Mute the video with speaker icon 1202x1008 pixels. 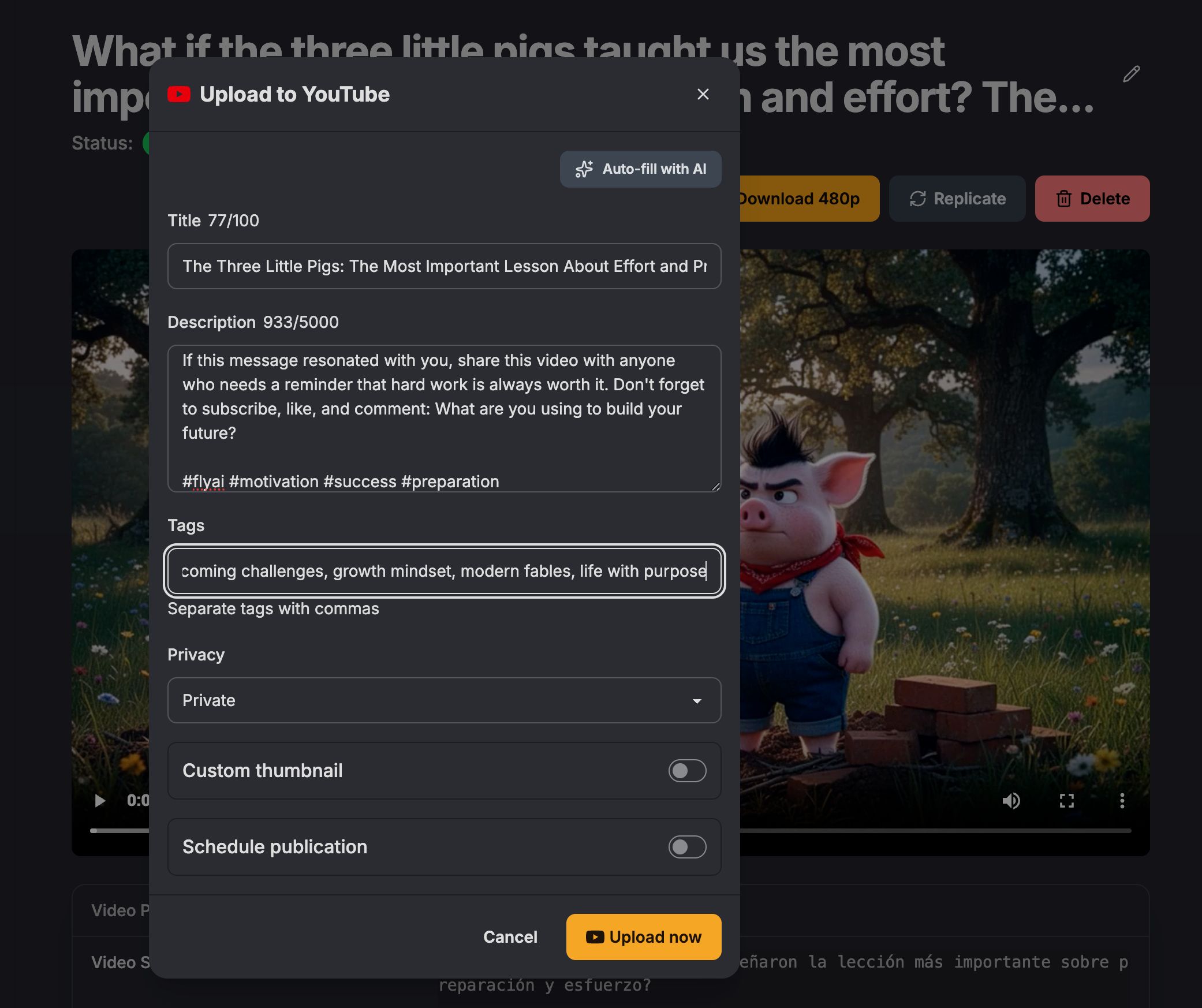coord(1011,800)
